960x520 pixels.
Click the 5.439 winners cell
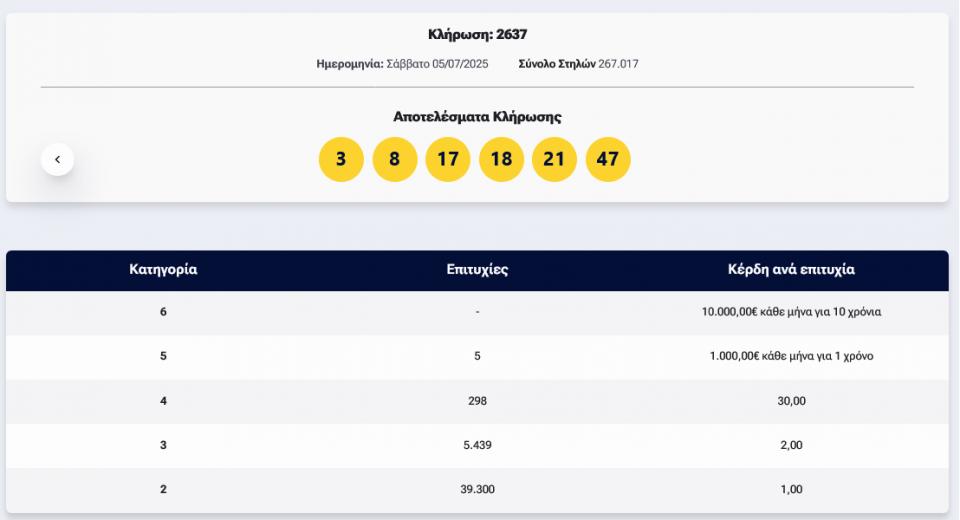(478, 445)
